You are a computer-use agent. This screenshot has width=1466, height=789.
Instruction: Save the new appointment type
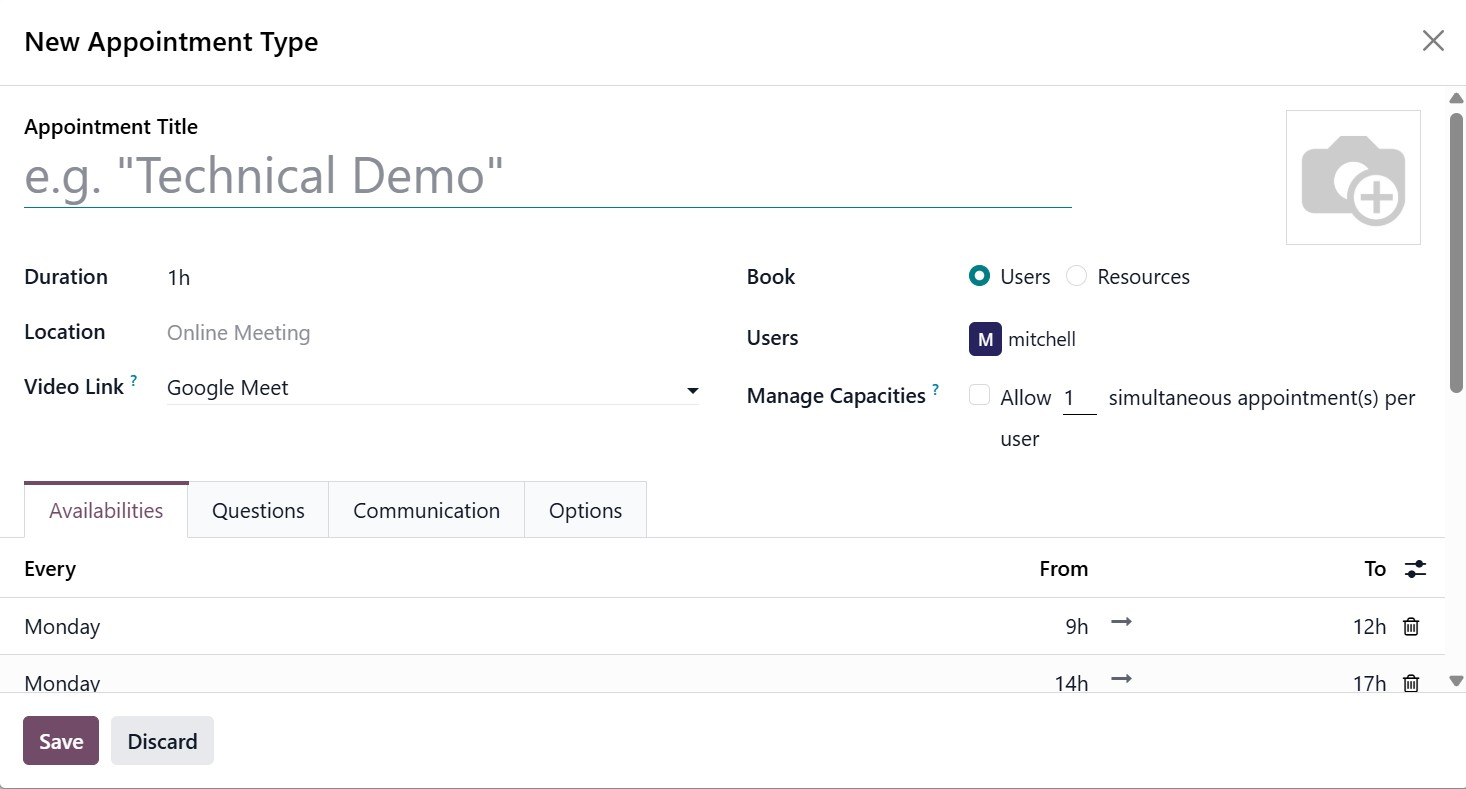pos(61,741)
